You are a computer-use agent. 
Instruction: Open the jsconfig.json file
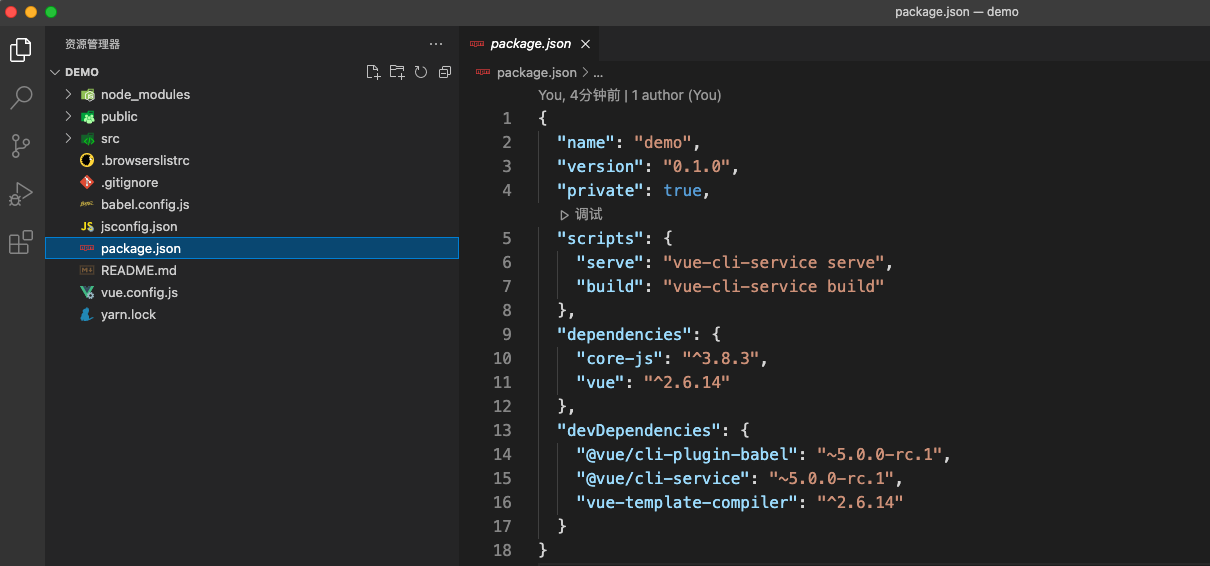[x=252, y=226]
